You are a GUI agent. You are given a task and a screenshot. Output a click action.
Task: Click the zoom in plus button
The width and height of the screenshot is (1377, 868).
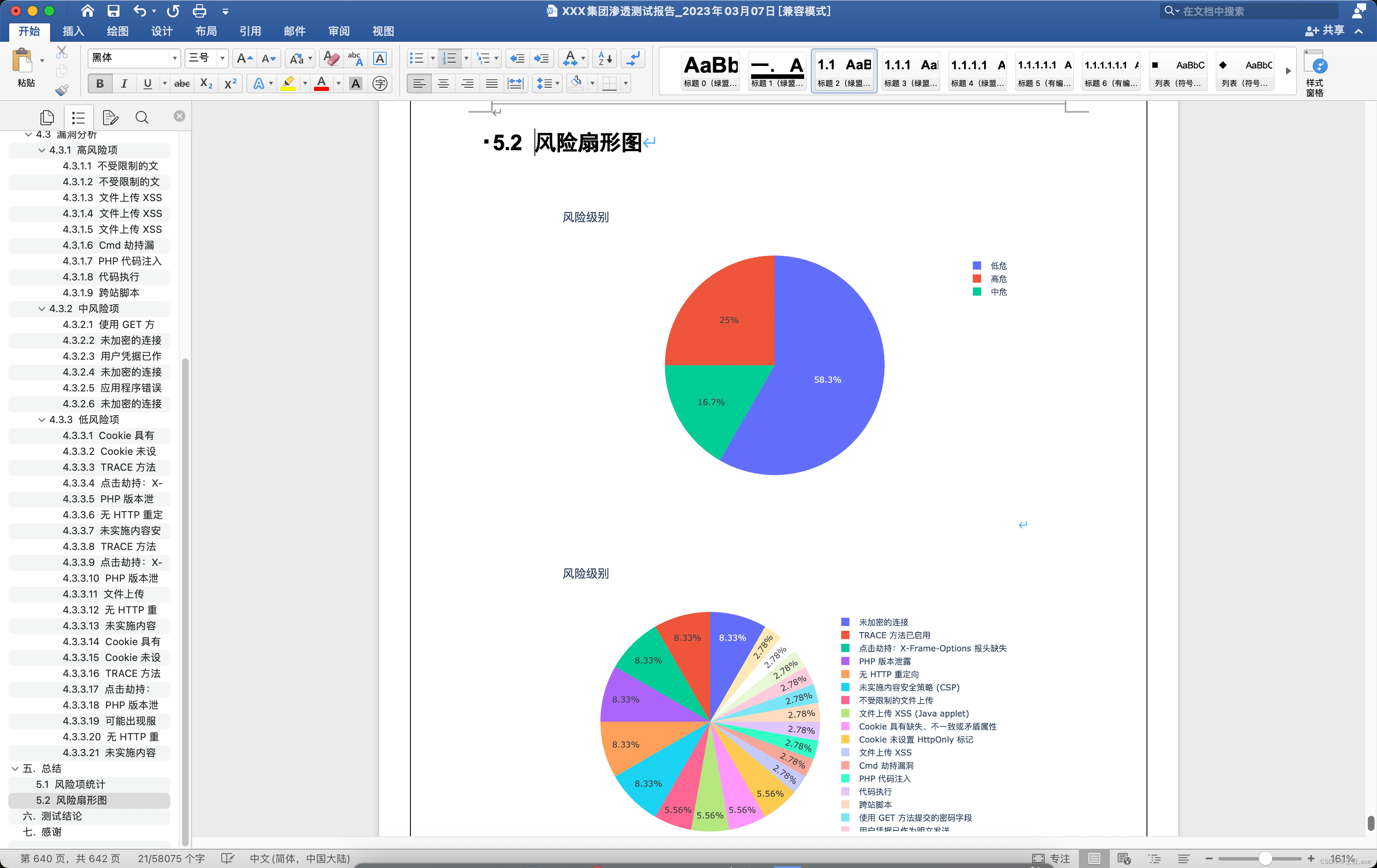1311,858
